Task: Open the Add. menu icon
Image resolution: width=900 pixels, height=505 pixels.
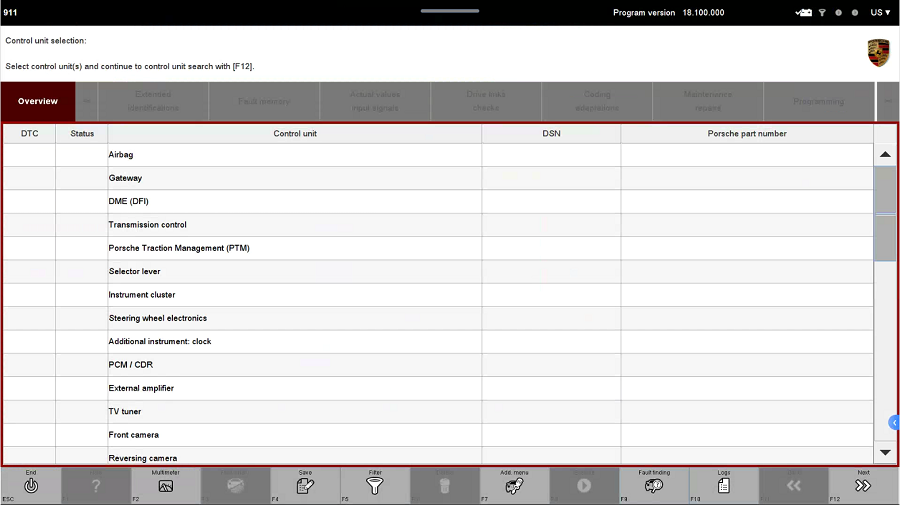Action: (514, 486)
